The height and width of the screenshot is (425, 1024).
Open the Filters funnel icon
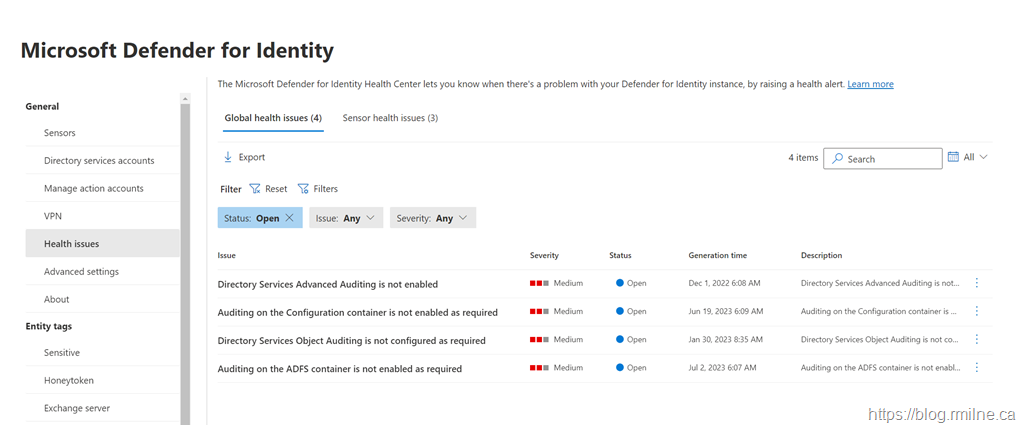[x=303, y=188]
